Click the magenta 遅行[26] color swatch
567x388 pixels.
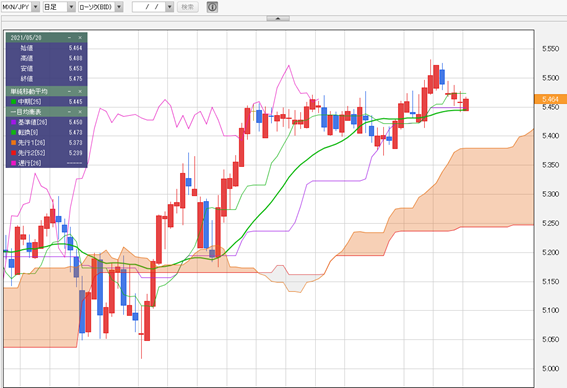tap(13, 163)
